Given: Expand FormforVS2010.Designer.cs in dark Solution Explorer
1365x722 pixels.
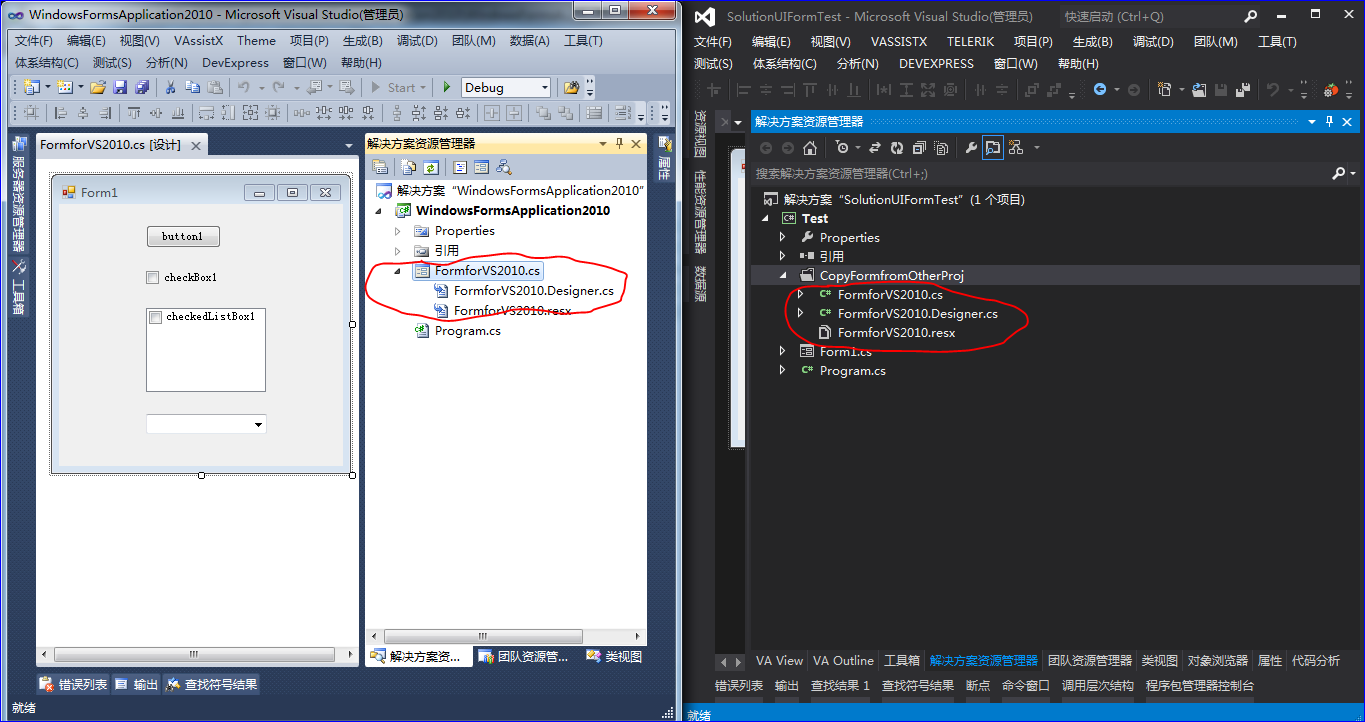Looking at the screenshot, I should [x=800, y=313].
